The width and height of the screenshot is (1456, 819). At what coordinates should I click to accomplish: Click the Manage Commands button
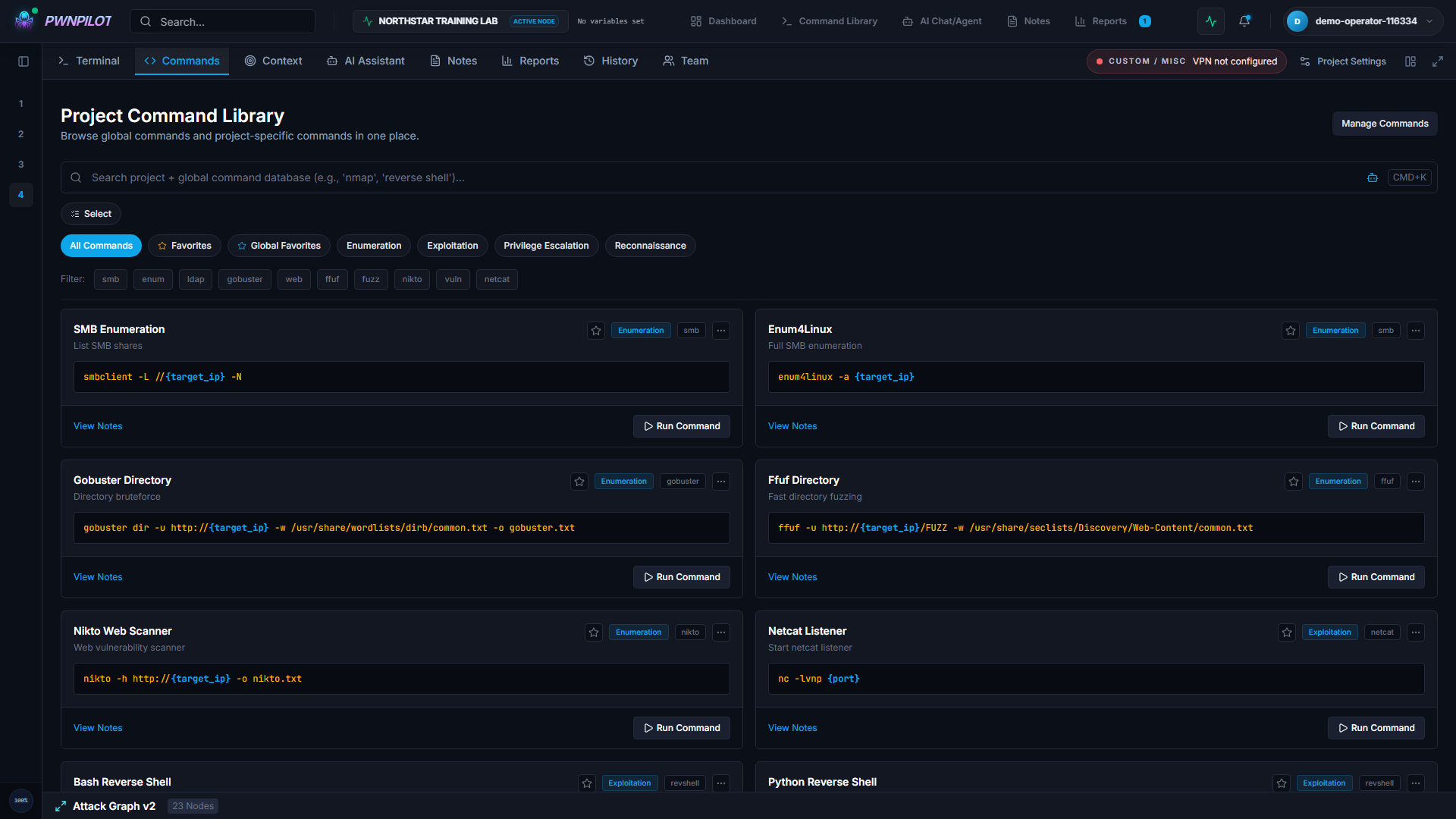pyautogui.click(x=1385, y=124)
